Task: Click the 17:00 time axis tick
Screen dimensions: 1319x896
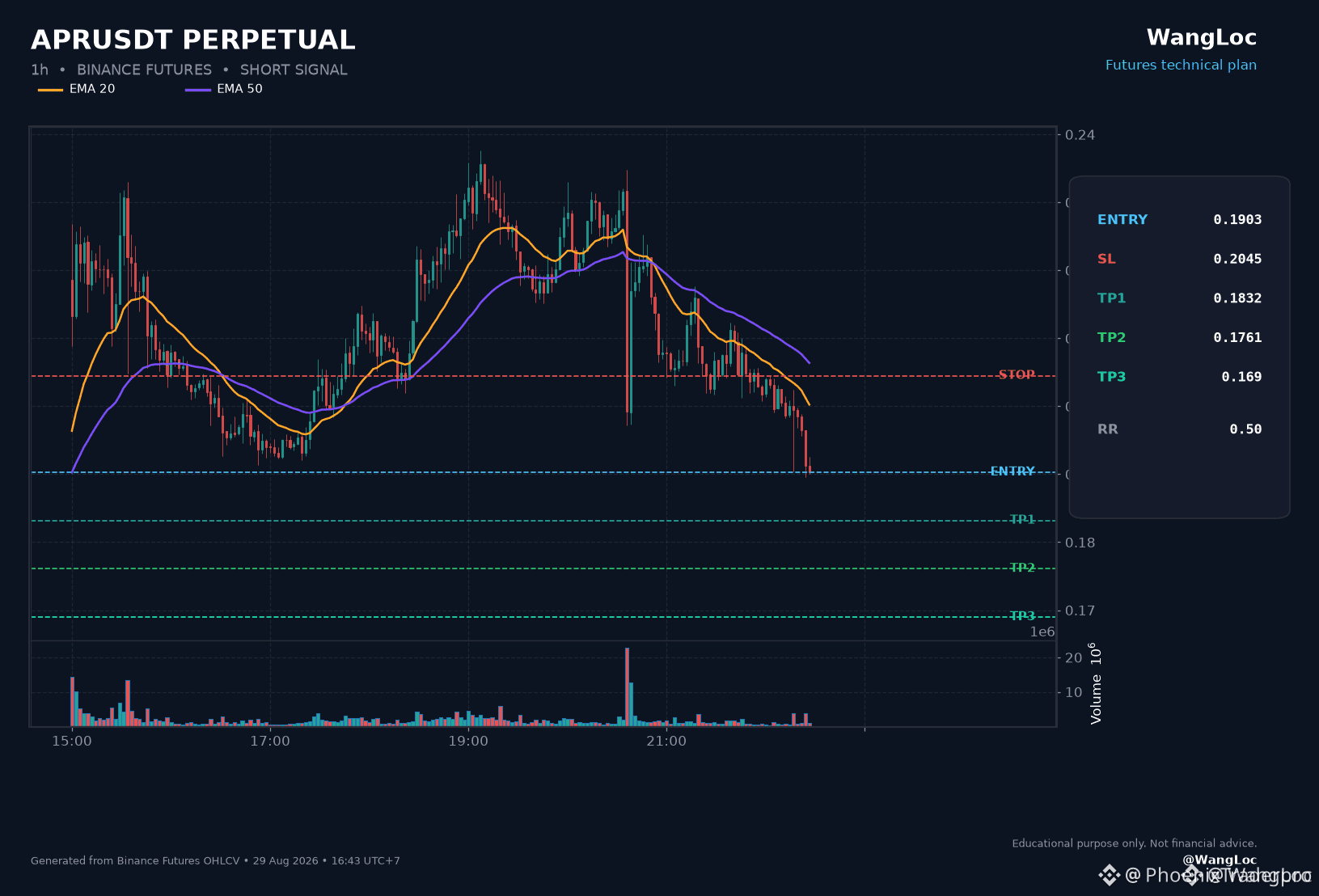Action: pyautogui.click(x=270, y=742)
